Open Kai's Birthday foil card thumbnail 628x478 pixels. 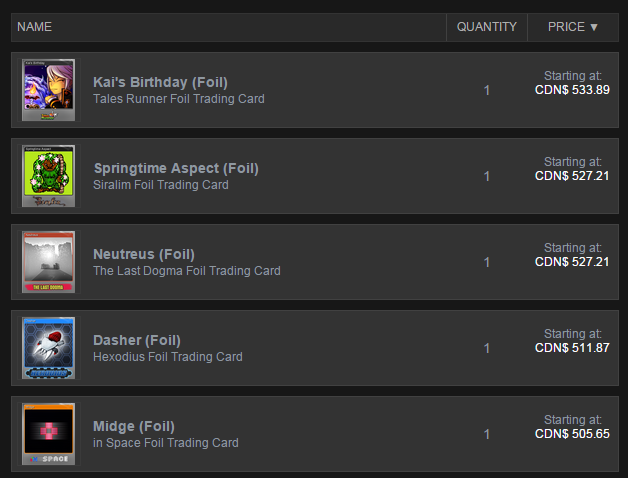pyautogui.click(x=48, y=90)
